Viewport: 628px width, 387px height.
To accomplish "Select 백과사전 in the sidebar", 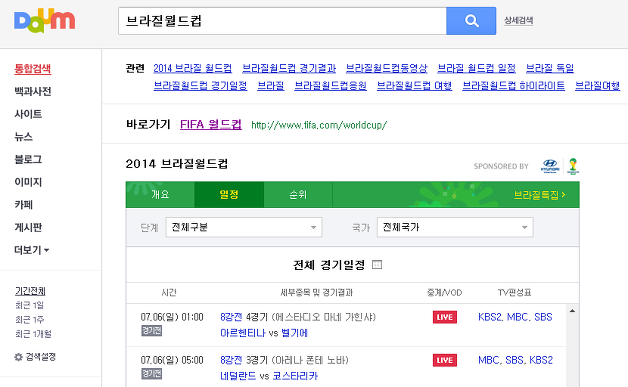I will [33, 91].
